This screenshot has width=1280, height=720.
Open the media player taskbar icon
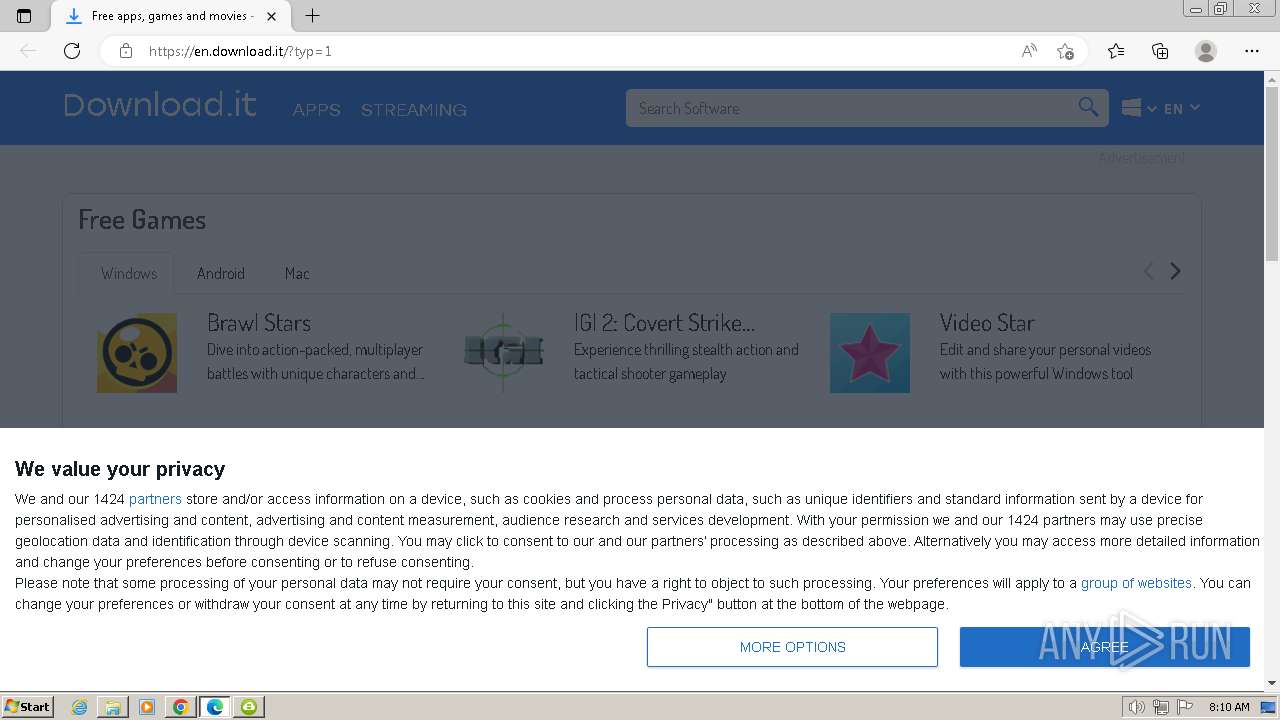click(147, 707)
